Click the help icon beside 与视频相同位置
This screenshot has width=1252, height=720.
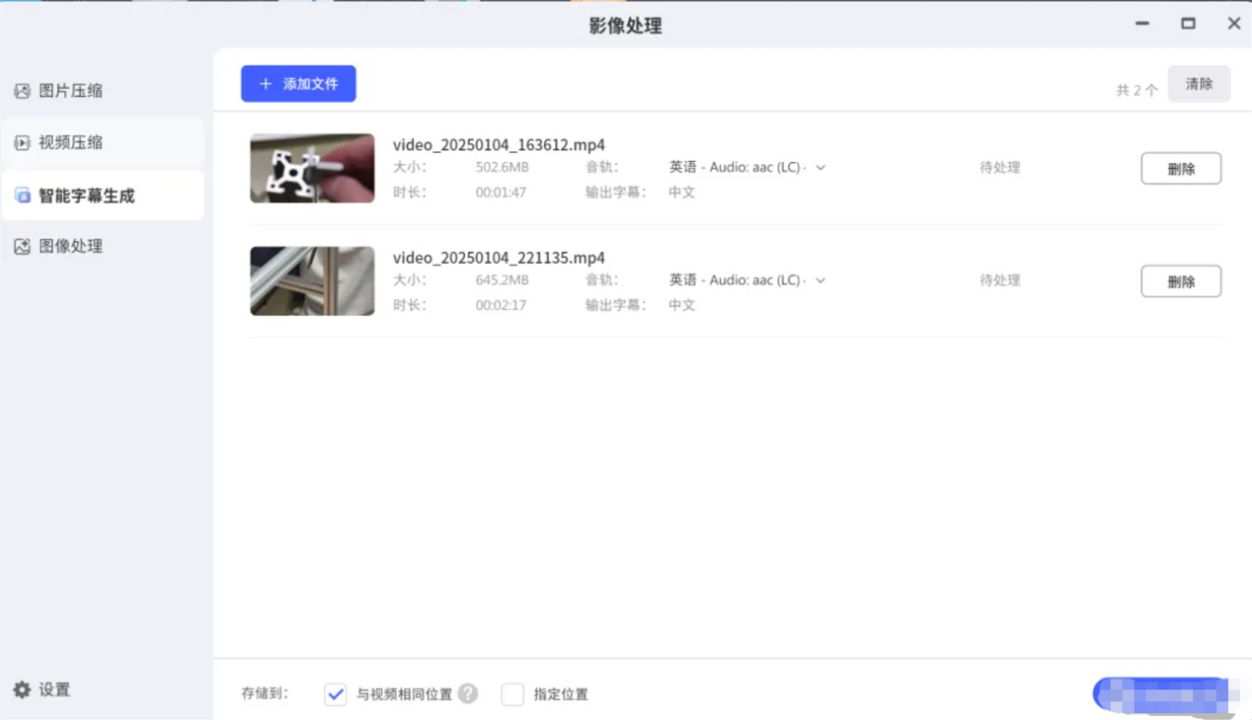pos(467,693)
